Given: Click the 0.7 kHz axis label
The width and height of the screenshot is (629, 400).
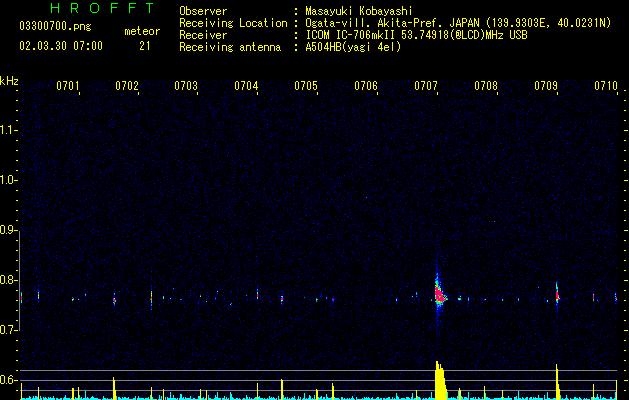Looking at the screenshot, I should point(8,330).
